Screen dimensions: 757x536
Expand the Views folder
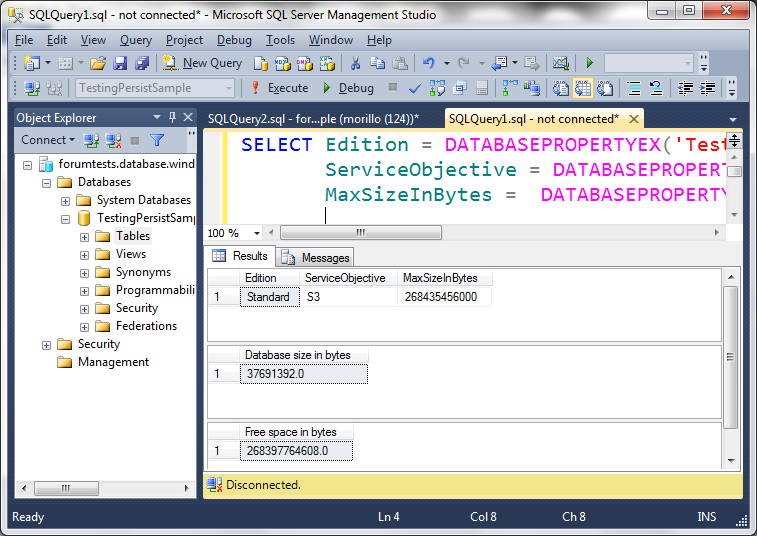(84, 255)
